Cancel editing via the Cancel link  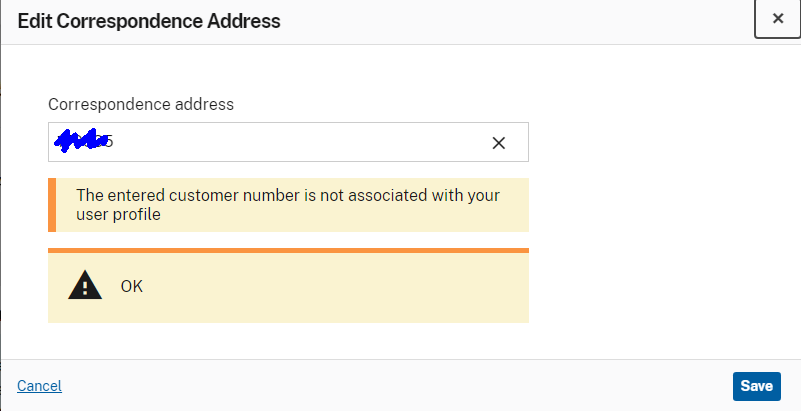(x=39, y=386)
